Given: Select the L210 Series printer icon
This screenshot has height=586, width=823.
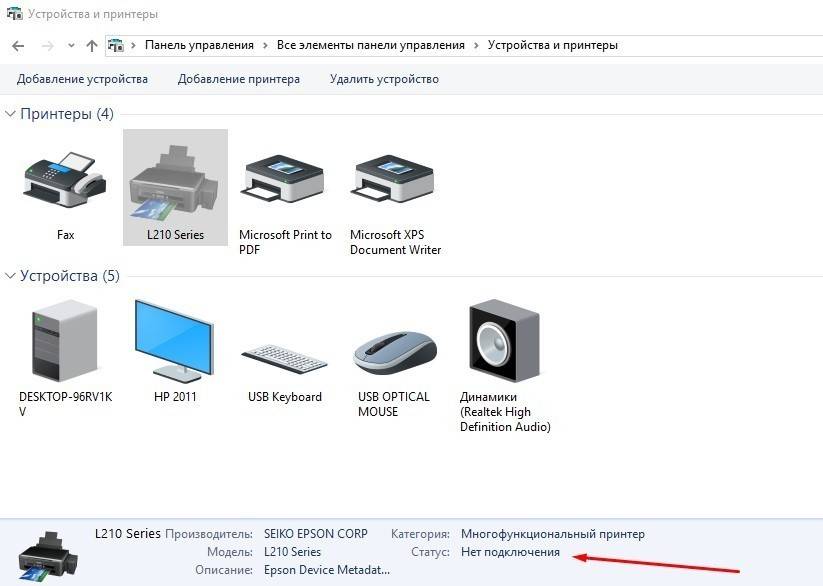Looking at the screenshot, I should [x=174, y=182].
